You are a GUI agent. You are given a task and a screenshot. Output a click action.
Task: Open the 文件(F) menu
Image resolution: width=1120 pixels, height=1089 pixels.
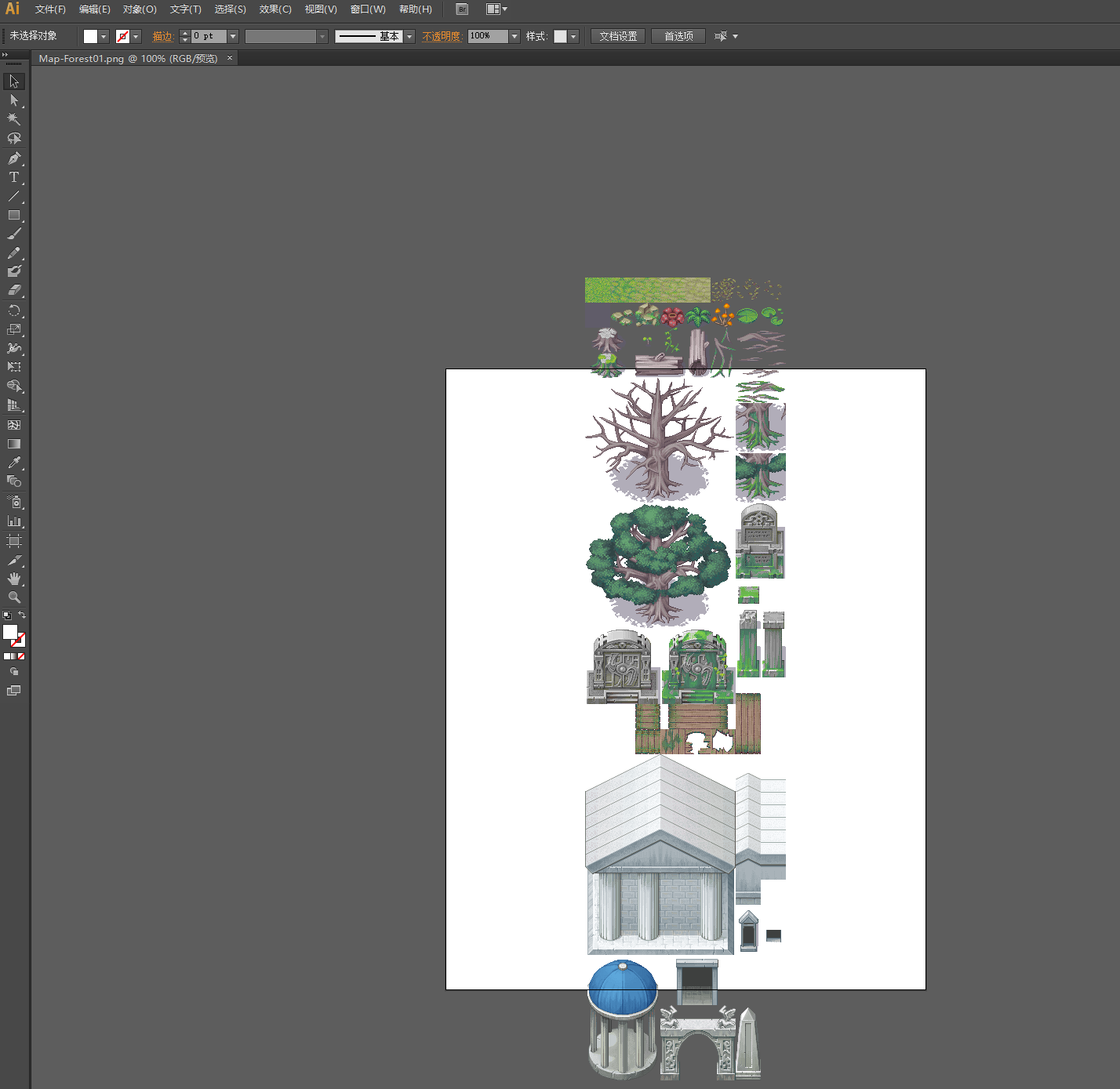tap(50, 9)
